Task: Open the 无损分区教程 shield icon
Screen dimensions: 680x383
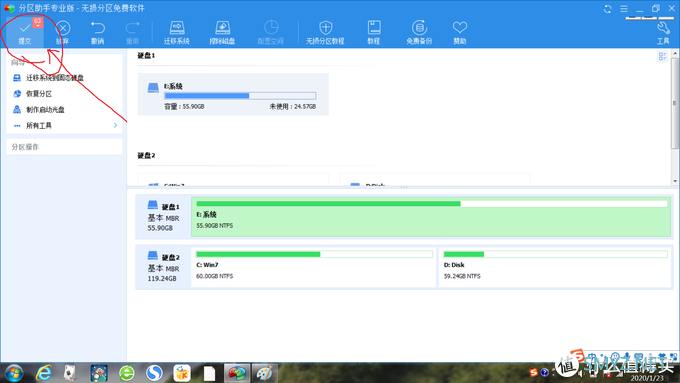Action: click(325, 28)
